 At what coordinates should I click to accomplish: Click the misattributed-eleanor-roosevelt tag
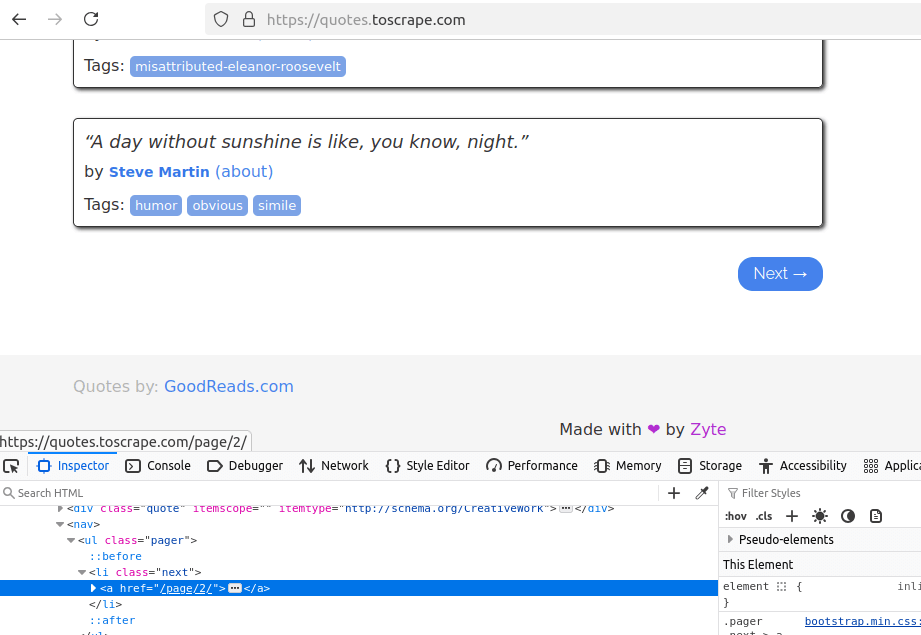point(238,66)
